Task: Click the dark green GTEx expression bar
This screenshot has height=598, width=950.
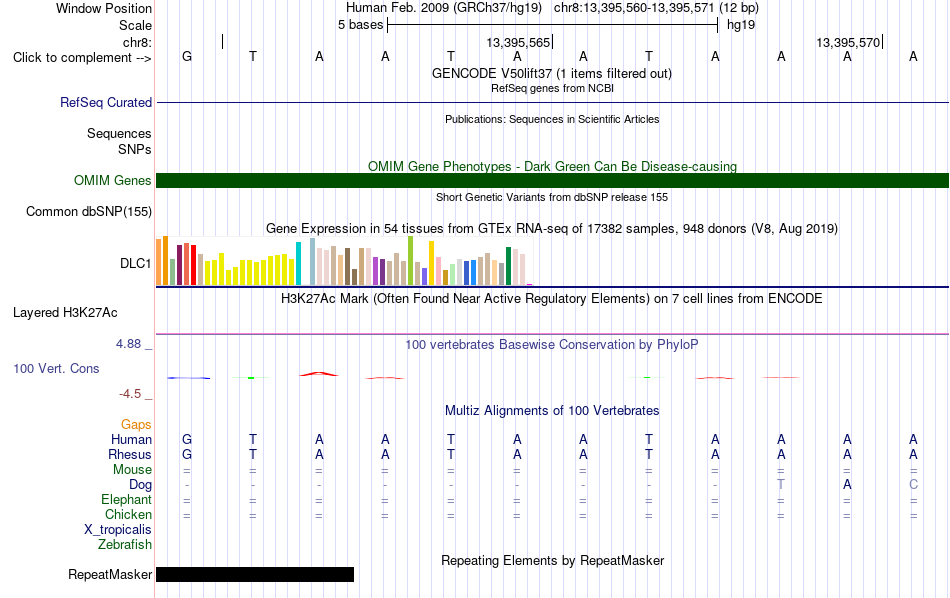Action: (x=508, y=266)
